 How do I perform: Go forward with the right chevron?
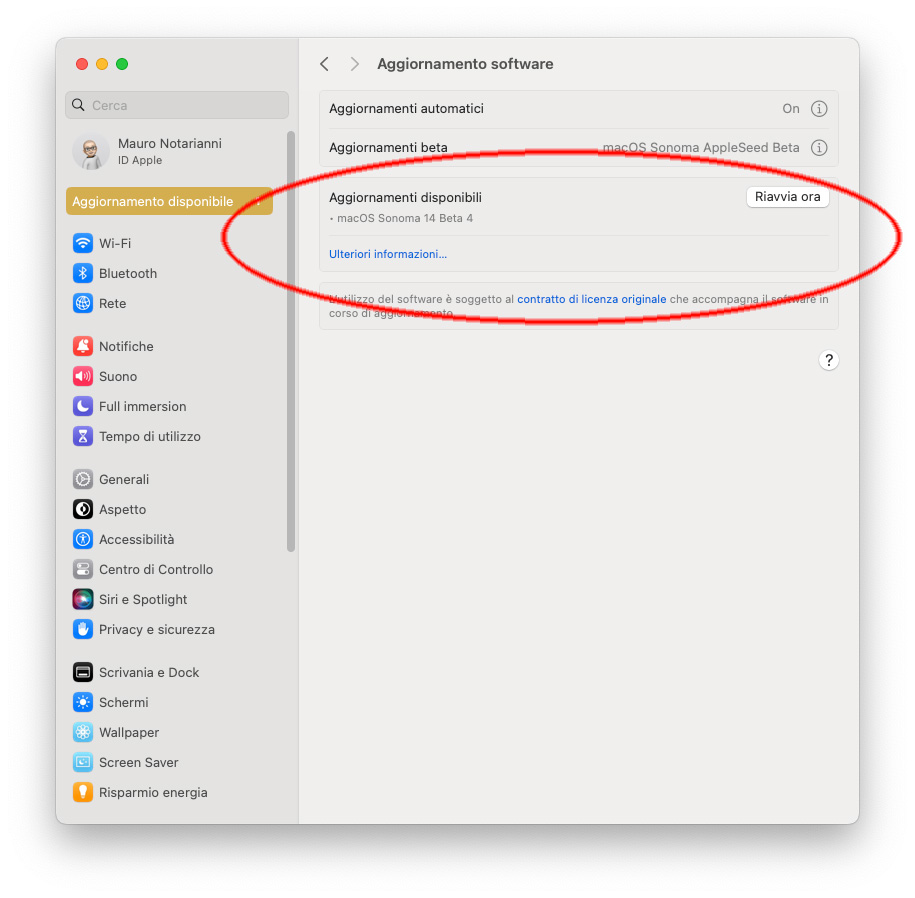[354, 64]
